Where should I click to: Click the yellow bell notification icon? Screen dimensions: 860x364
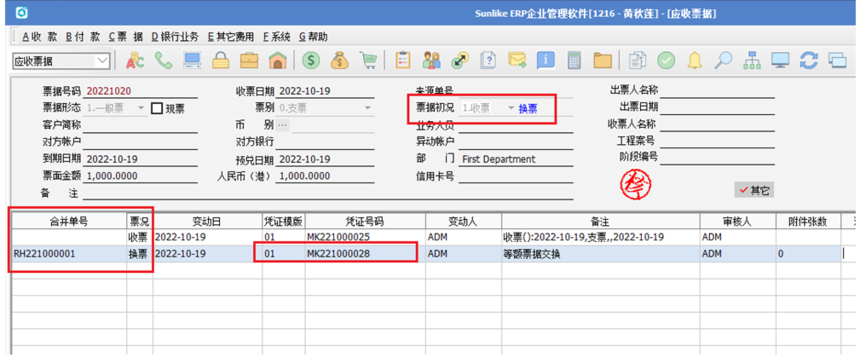695,60
